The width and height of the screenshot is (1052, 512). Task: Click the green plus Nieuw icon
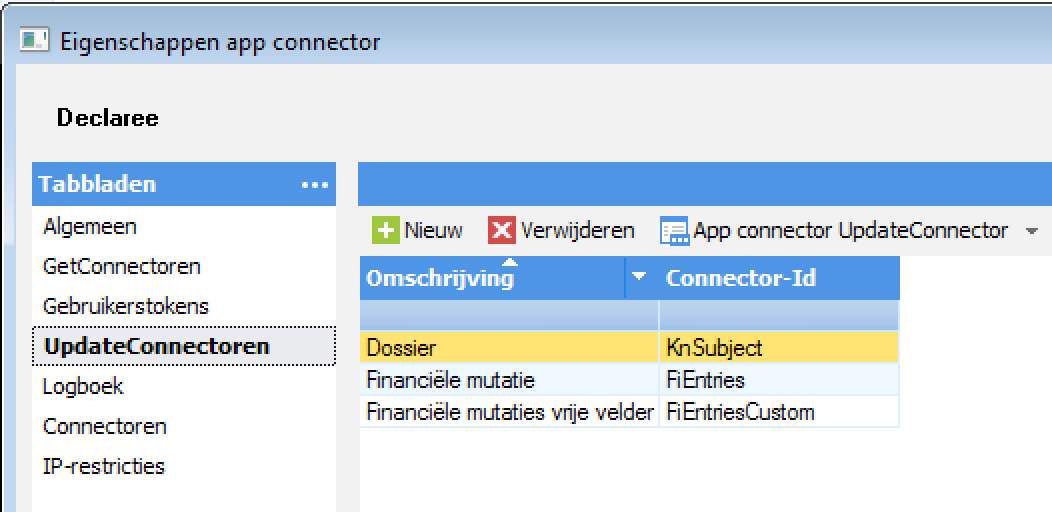point(385,231)
